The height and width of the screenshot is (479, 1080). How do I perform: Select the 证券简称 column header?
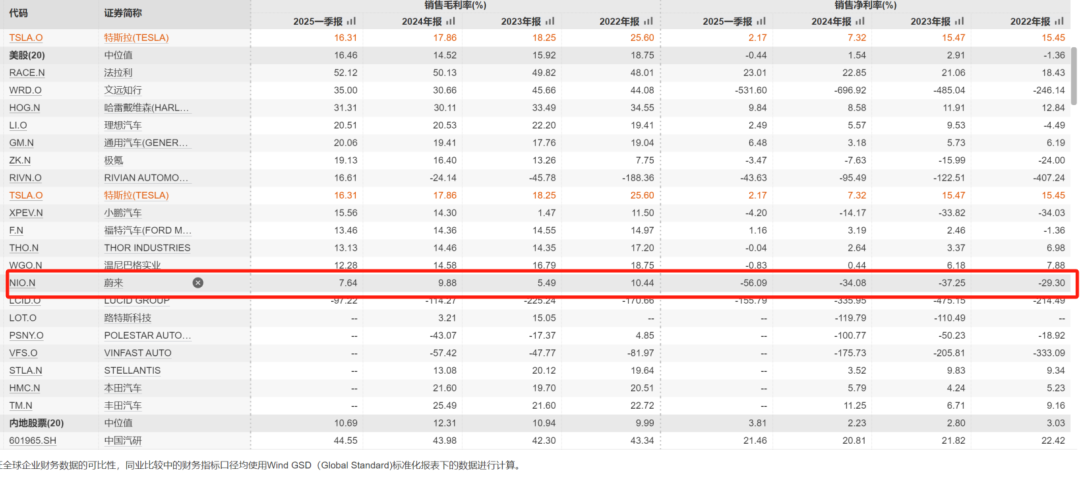pyautogui.click(x=123, y=12)
